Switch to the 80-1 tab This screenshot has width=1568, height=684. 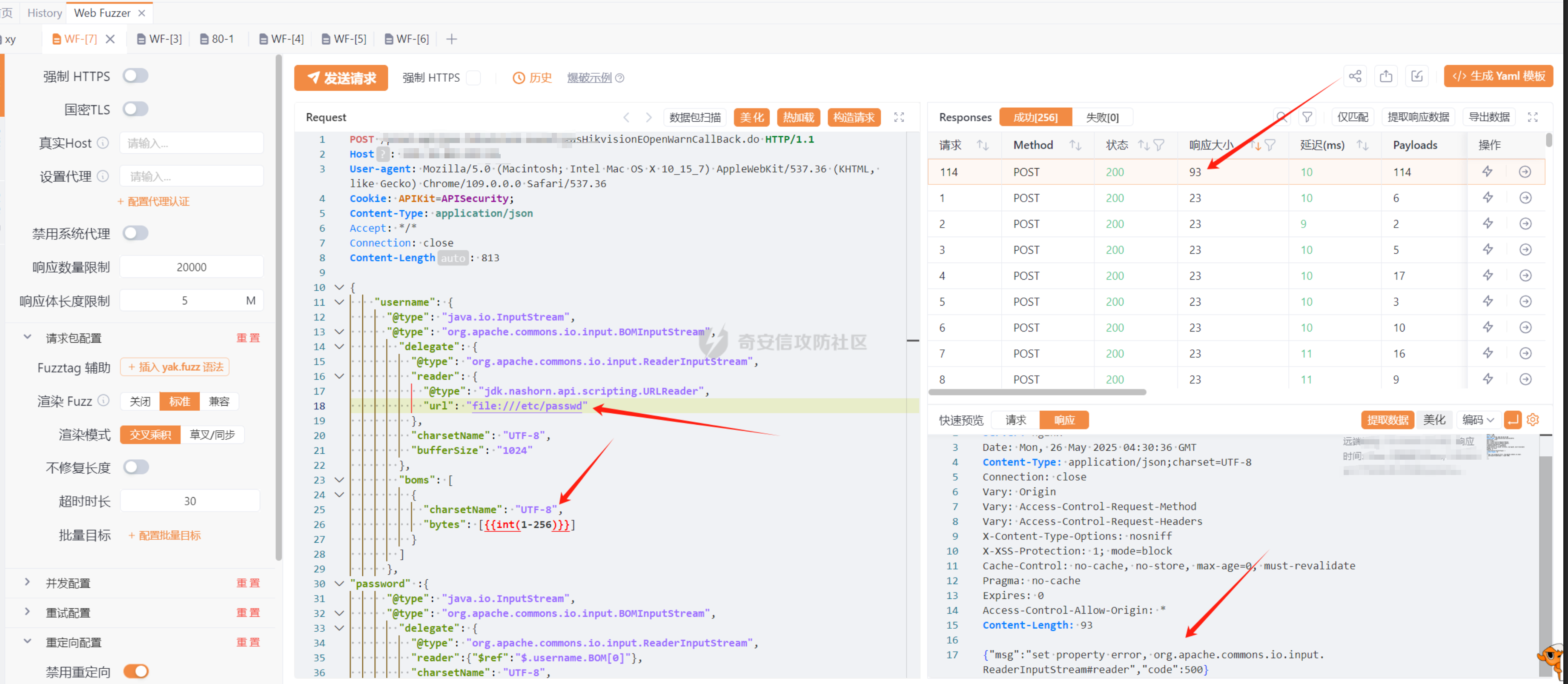217,39
